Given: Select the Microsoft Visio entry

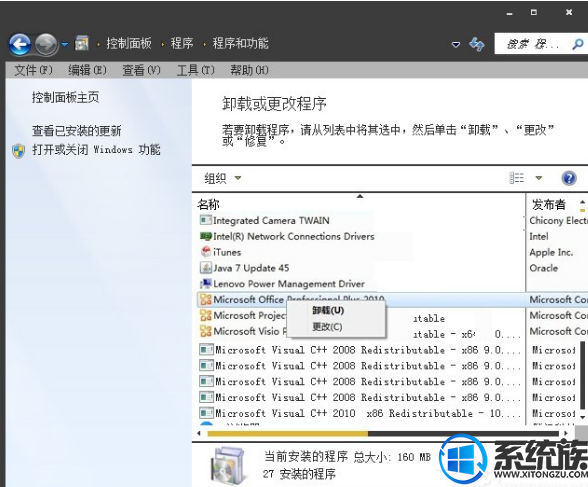Looking at the screenshot, I should [250, 331].
